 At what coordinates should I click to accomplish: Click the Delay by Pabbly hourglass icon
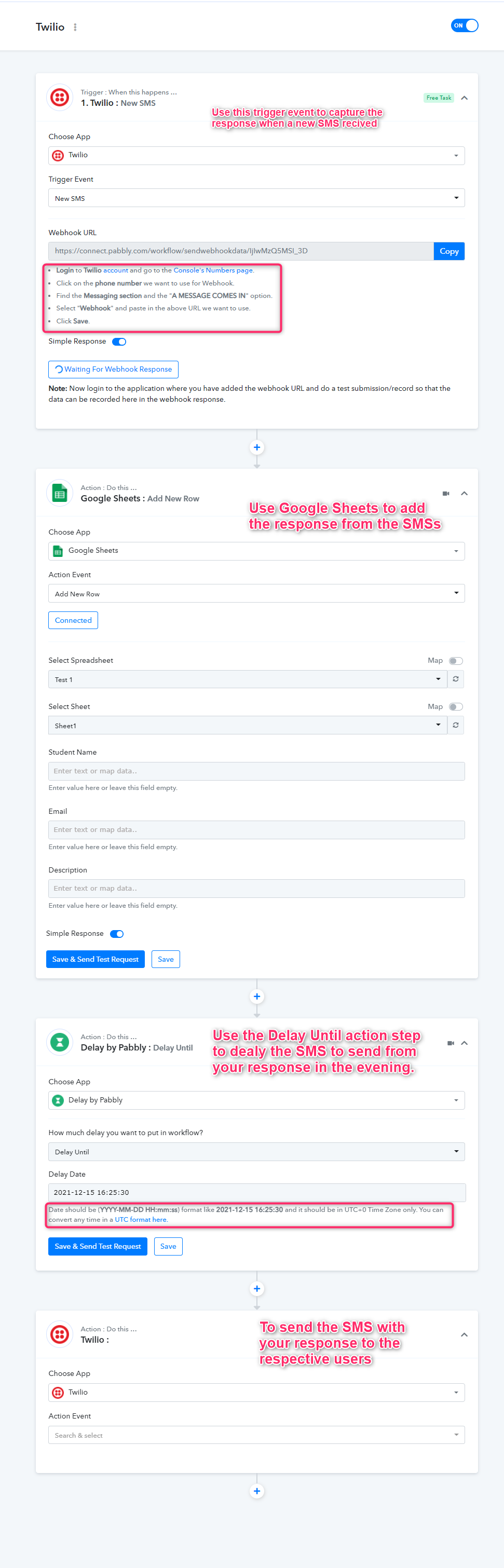coord(60,1043)
